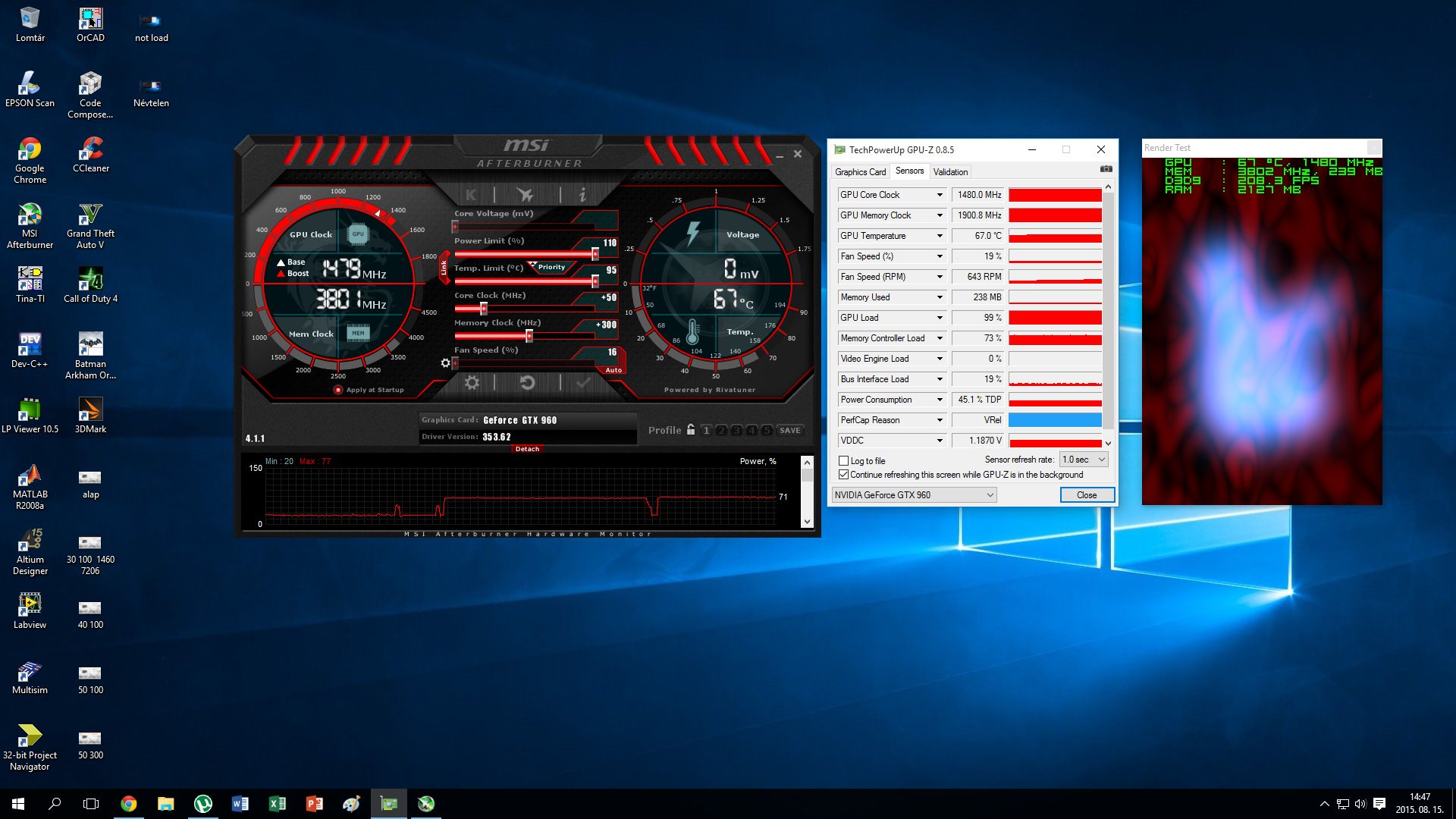This screenshot has width=1456, height=819.
Task: Click the Render Test window title bar
Action: pyautogui.click(x=1255, y=148)
